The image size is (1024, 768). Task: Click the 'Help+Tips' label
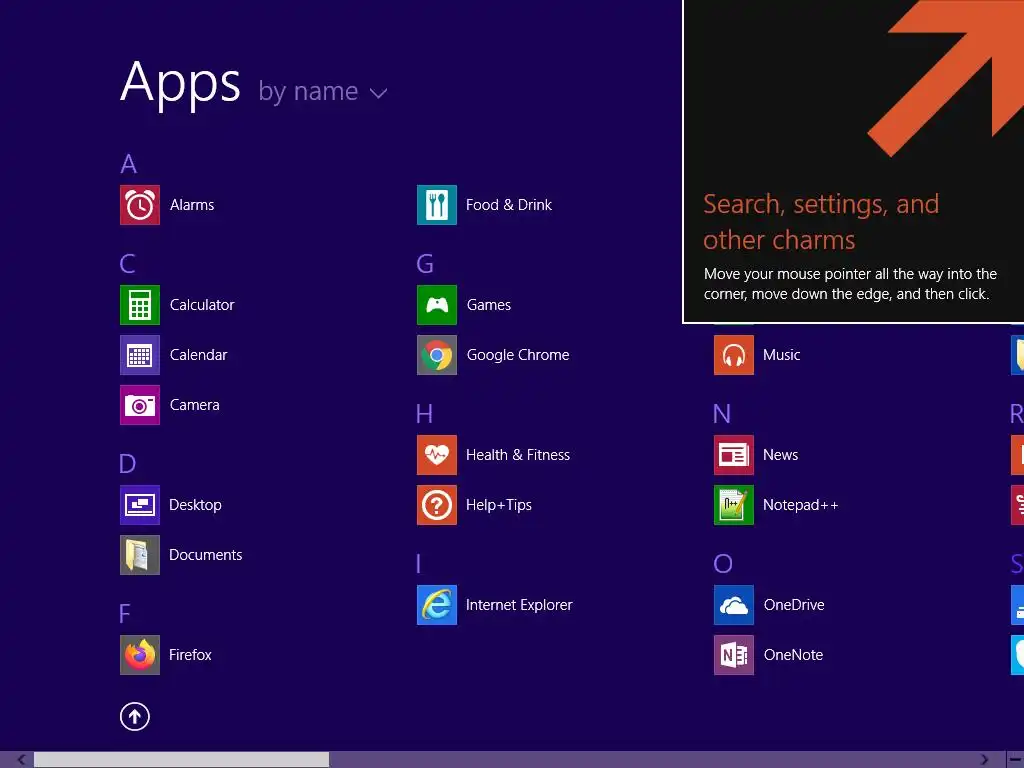tap(499, 505)
